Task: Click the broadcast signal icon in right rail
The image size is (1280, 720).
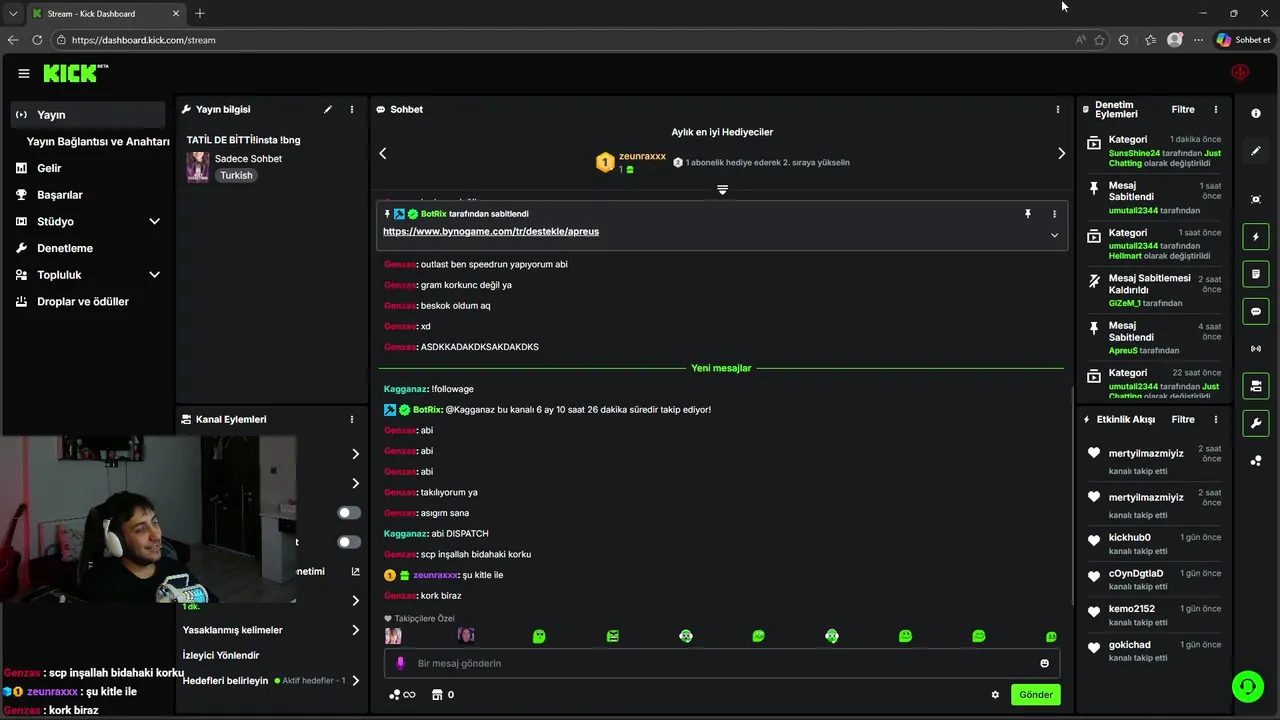Action: point(1256,348)
